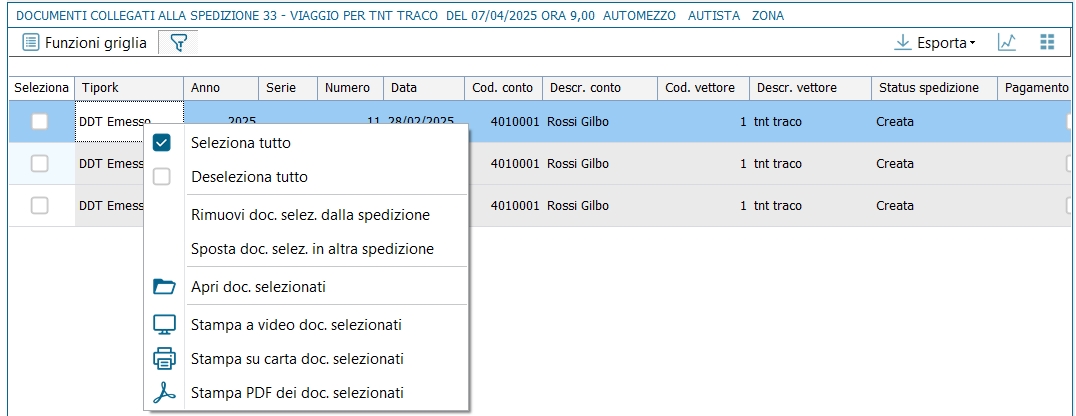Select Sposta doc. selez. in altra spedizione
The image size is (1076, 416).
(x=312, y=249)
